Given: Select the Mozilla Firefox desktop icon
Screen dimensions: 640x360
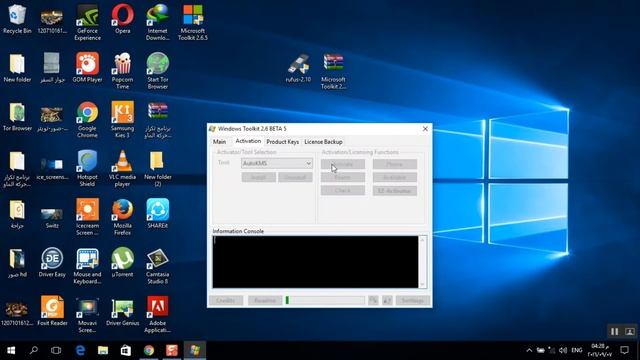Looking at the screenshot, I should click(122, 217).
